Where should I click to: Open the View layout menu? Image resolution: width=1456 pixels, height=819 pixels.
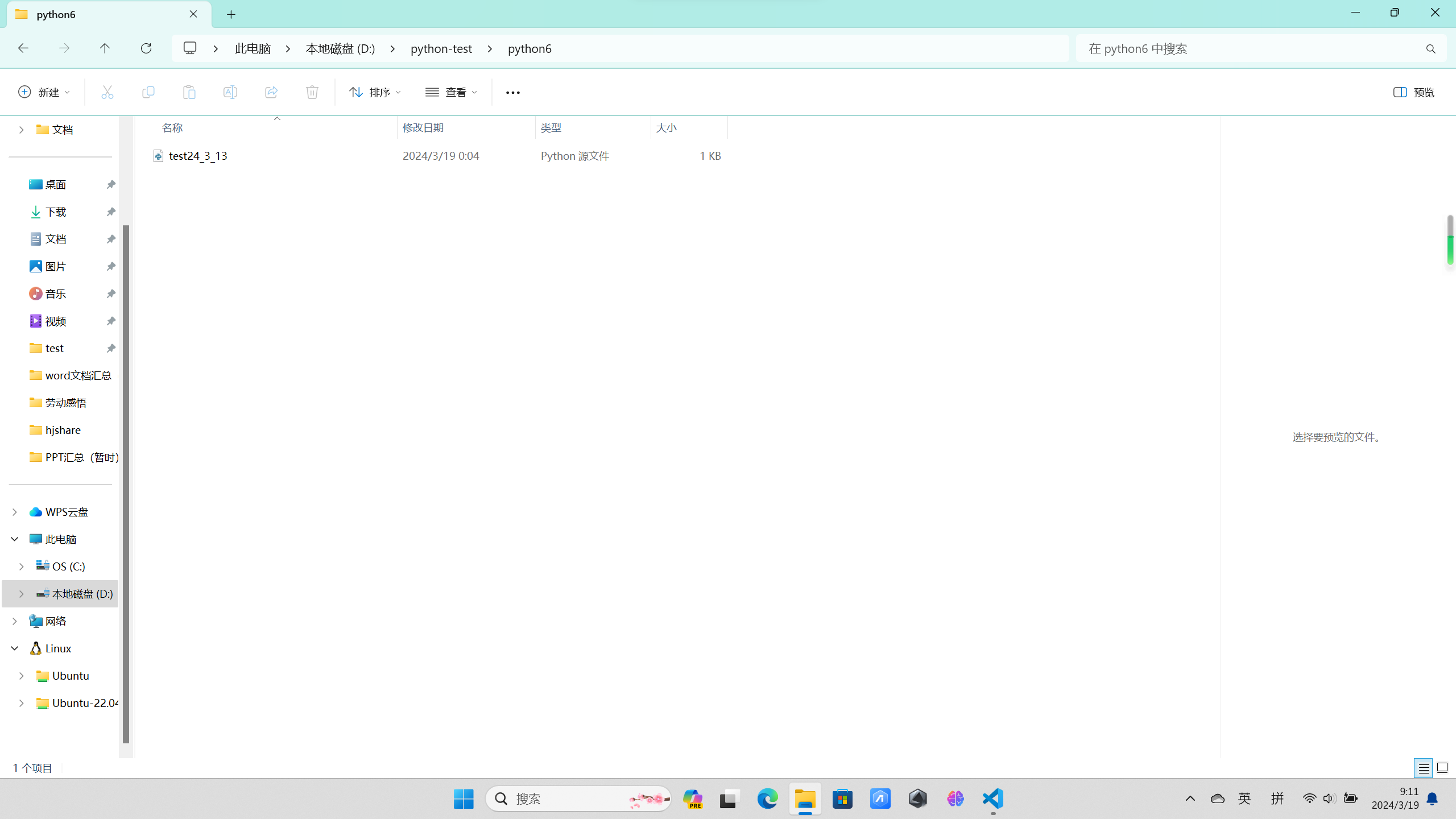451,92
